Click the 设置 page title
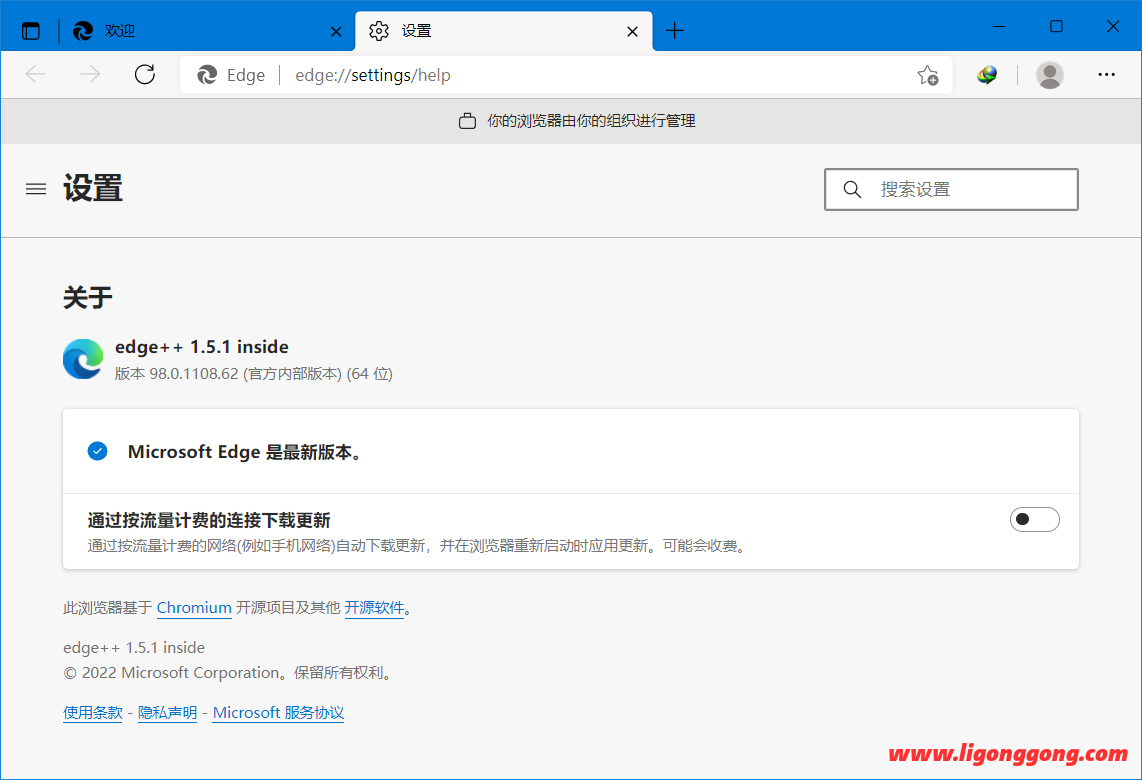This screenshot has height=780, width=1142. [92, 189]
